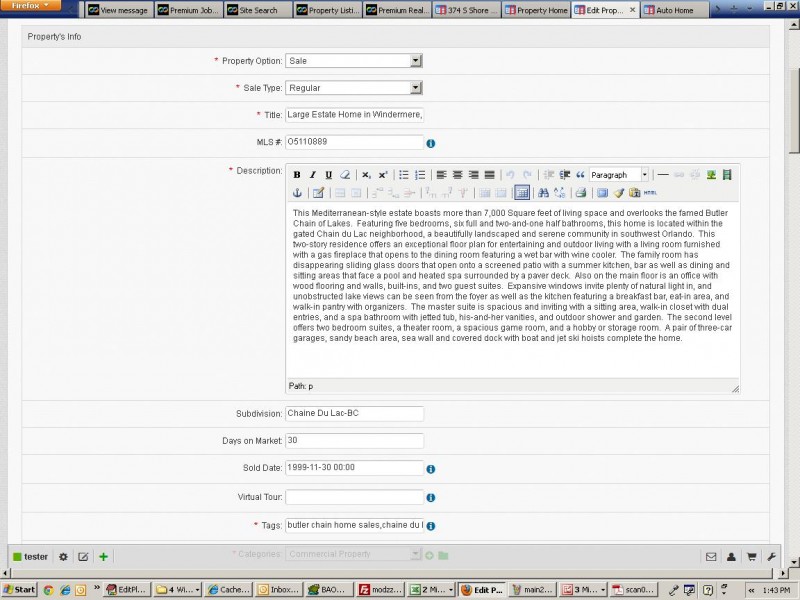
Task: Click the eraser remove-formatting icon
Action: pyautogui.click(x=345, y=175)
